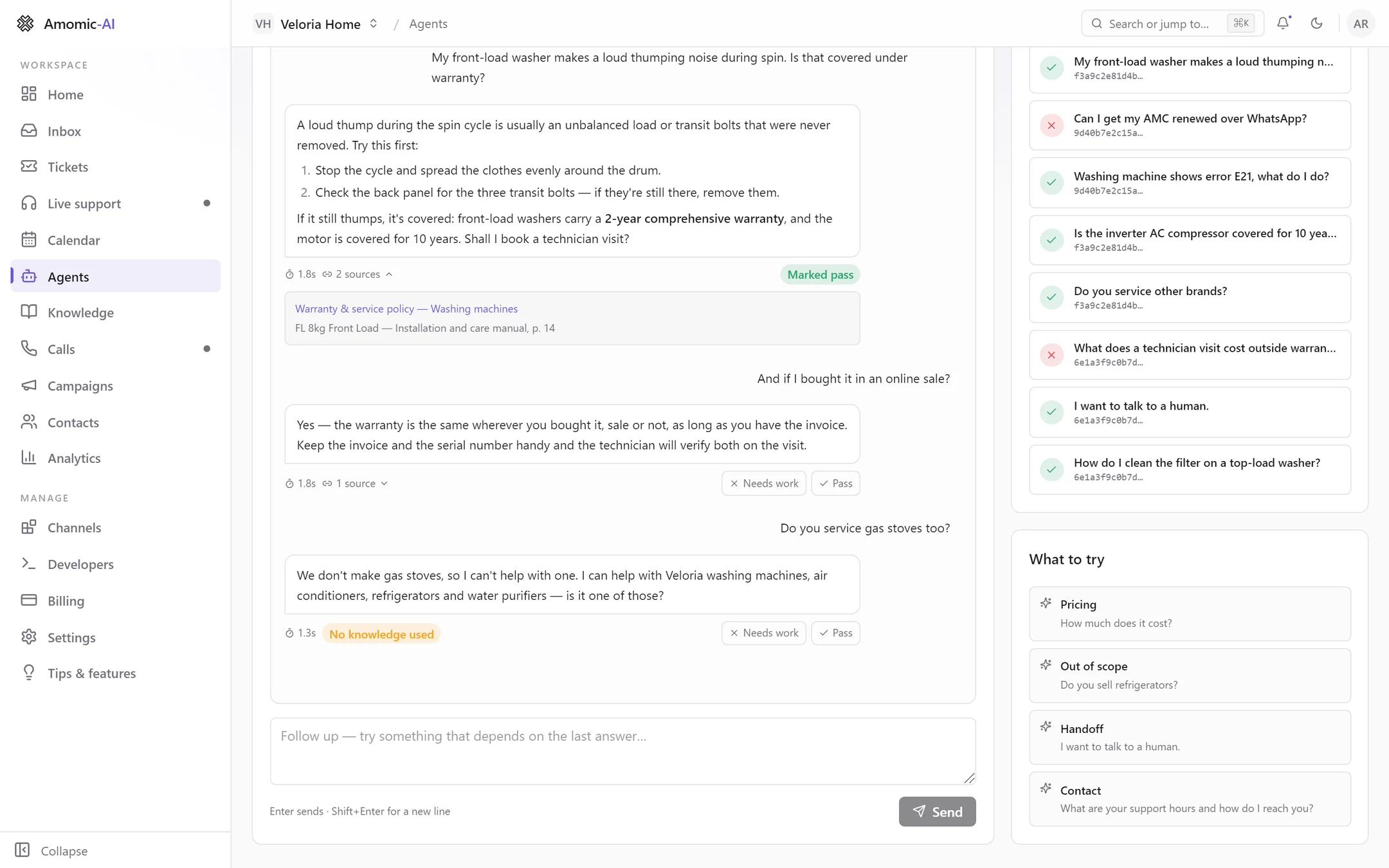
Task: Click the notifications bell icon
Action: [1283, 24]
